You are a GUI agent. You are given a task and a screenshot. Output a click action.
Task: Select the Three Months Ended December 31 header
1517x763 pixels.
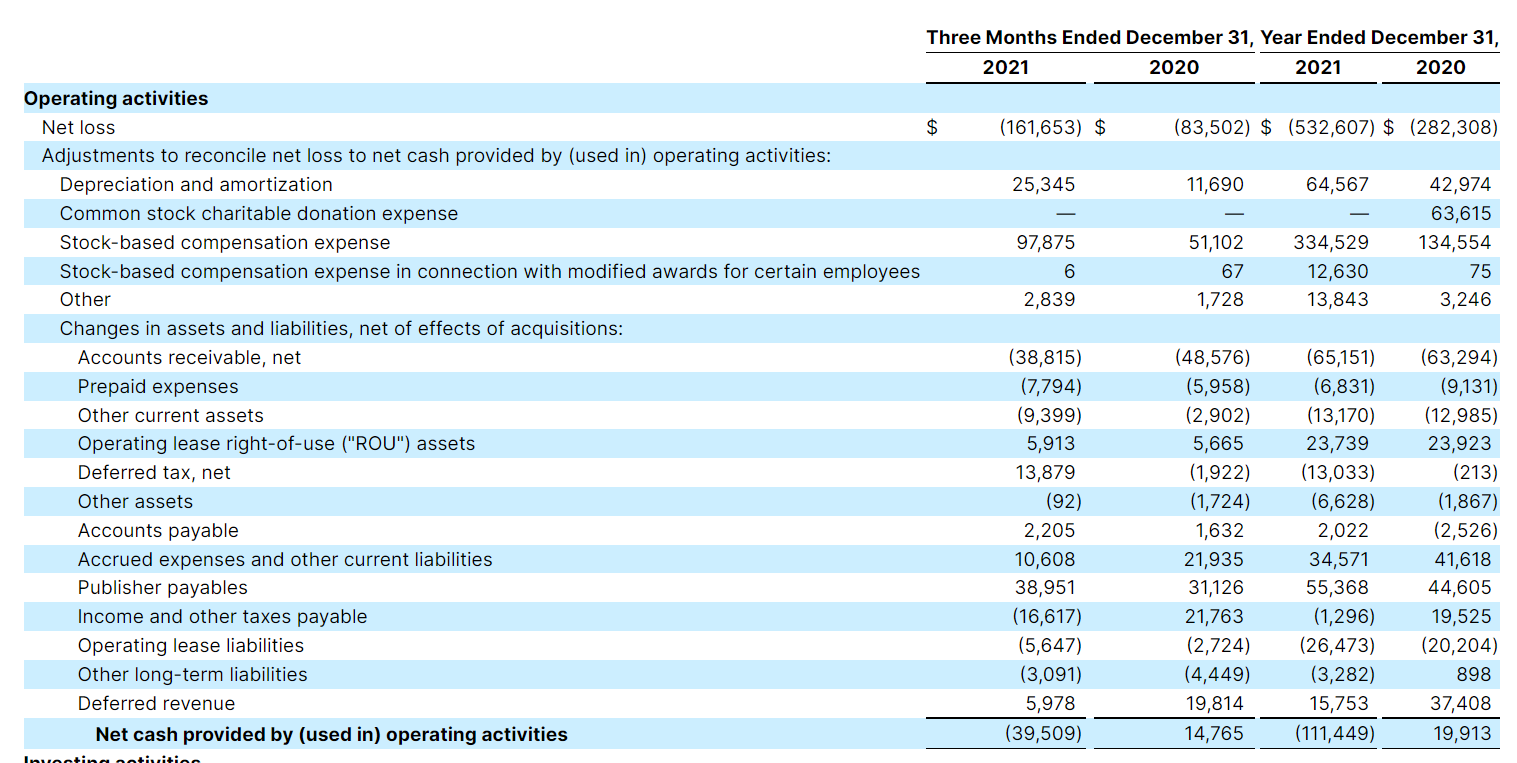point(1089,37)
